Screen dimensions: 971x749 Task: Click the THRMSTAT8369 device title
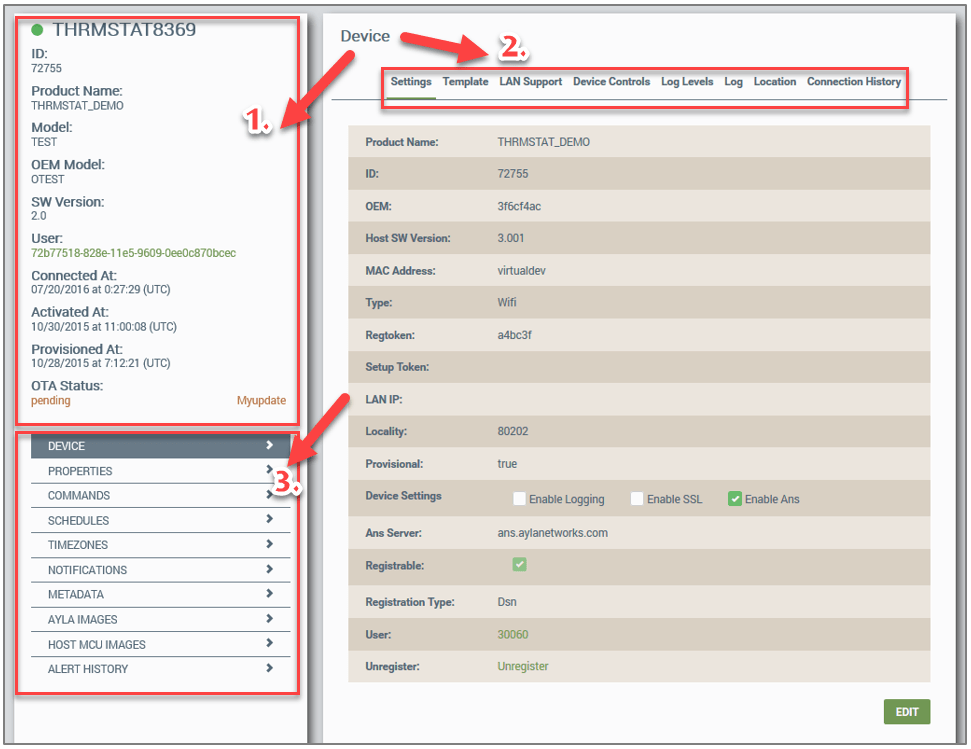(124, 29)
